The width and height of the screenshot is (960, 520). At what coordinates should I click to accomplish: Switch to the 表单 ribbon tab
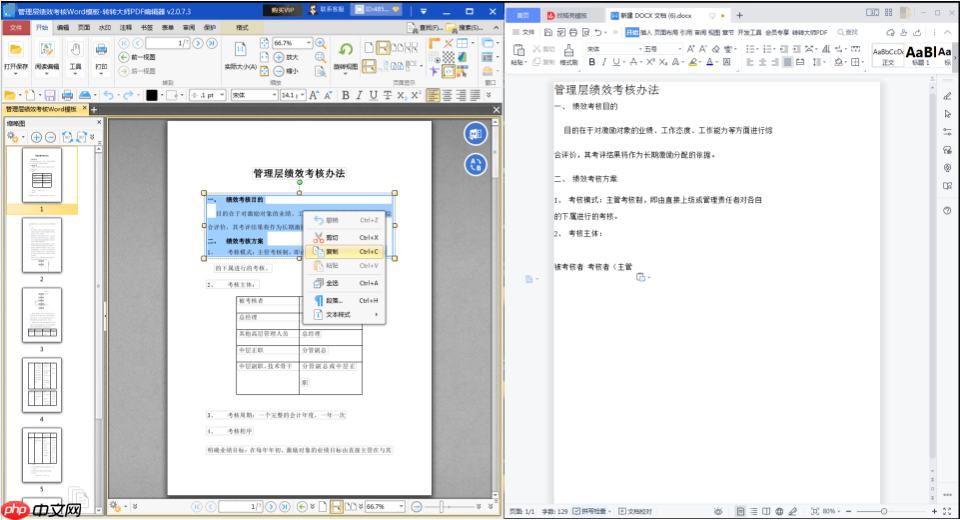167,28
